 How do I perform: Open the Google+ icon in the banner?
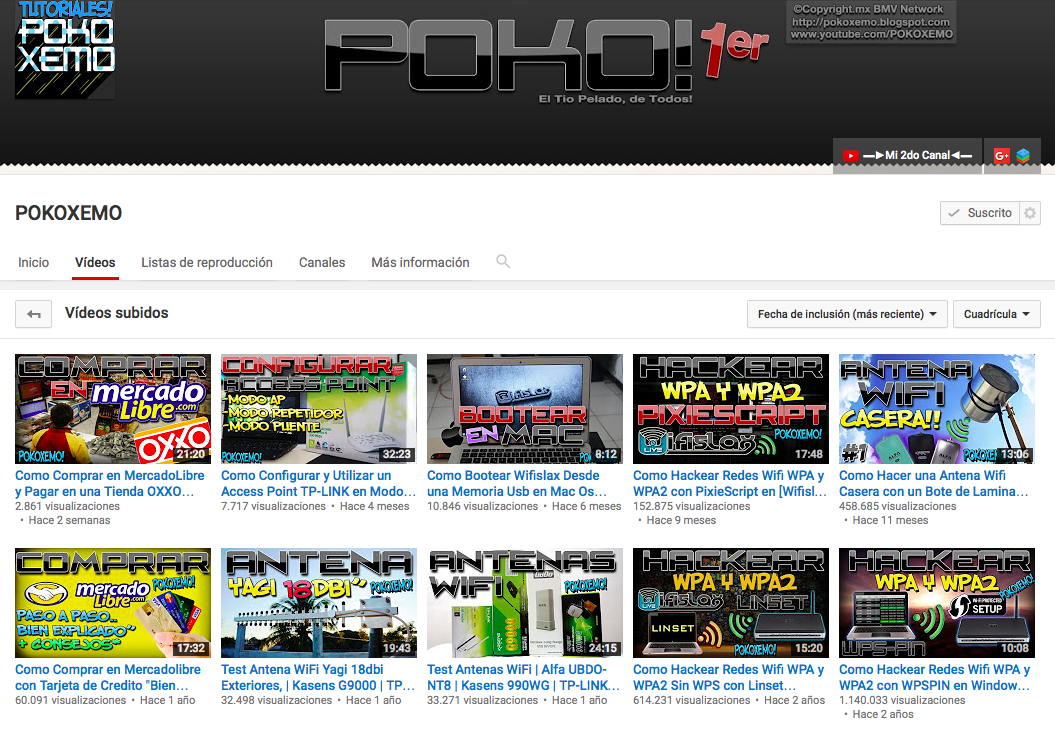coord(1002,155)
